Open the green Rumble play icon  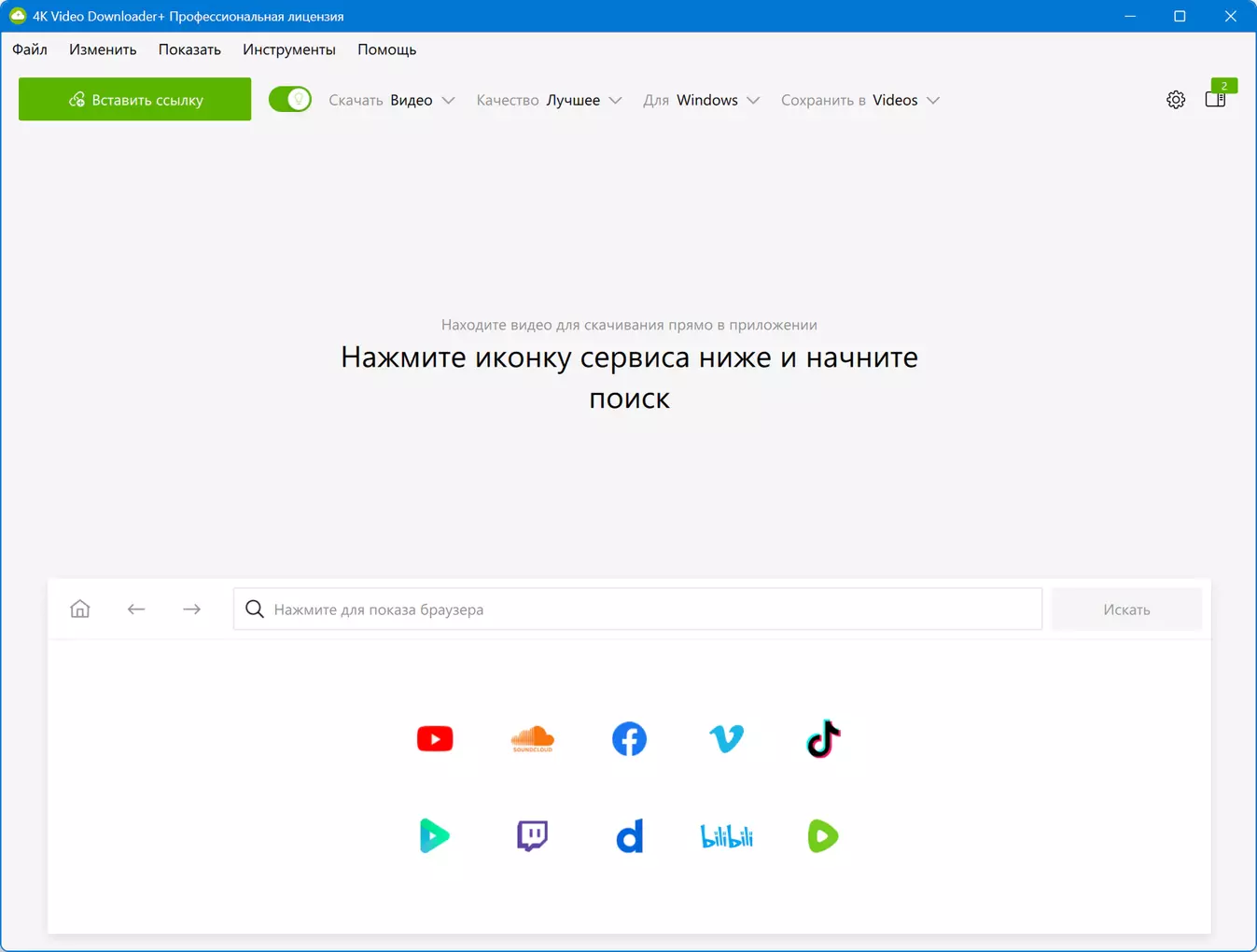point(823,836)
